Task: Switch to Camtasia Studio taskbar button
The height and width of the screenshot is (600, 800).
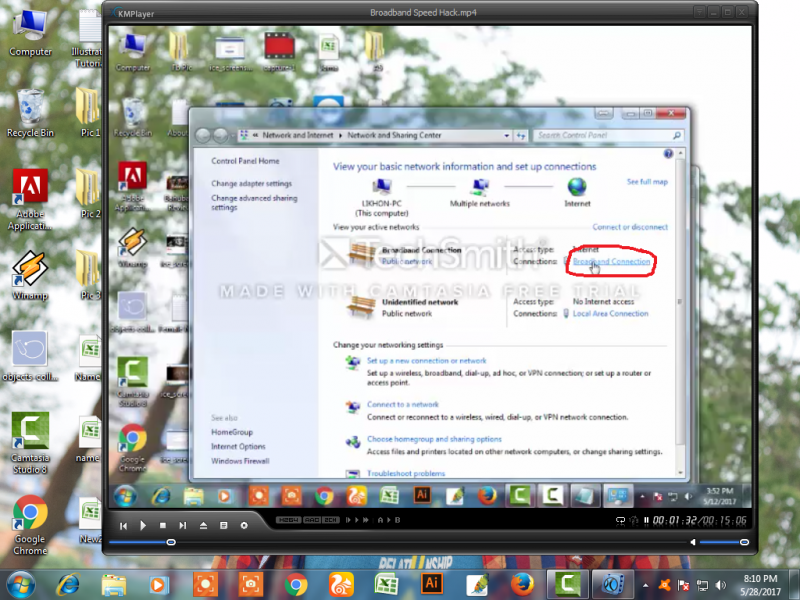Action: click(x=567, y=584)
